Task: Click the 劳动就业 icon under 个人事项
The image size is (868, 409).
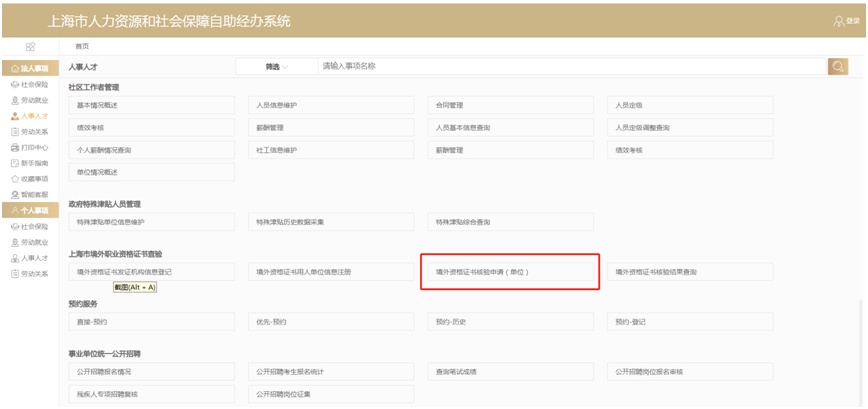Action: click(15, 242)
